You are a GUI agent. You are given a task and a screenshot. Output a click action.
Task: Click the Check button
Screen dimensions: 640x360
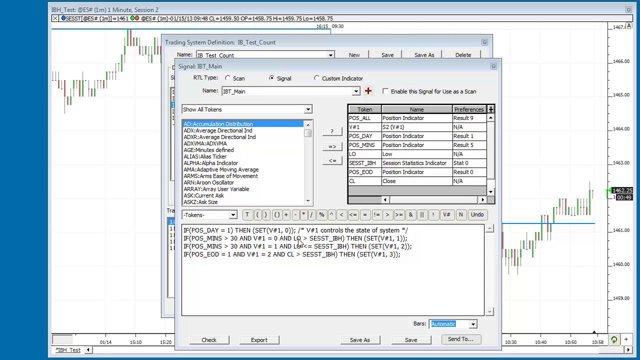(209, 340)
